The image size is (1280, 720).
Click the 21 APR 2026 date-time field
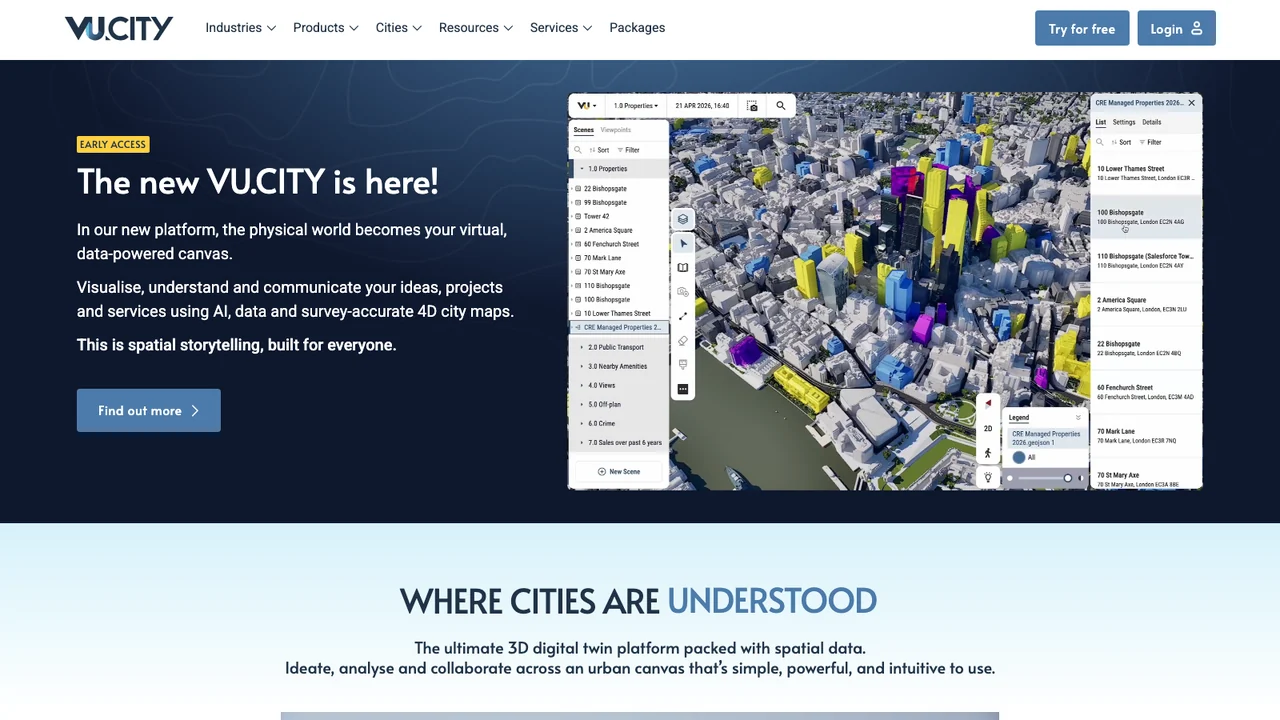(x=702, y=105)
